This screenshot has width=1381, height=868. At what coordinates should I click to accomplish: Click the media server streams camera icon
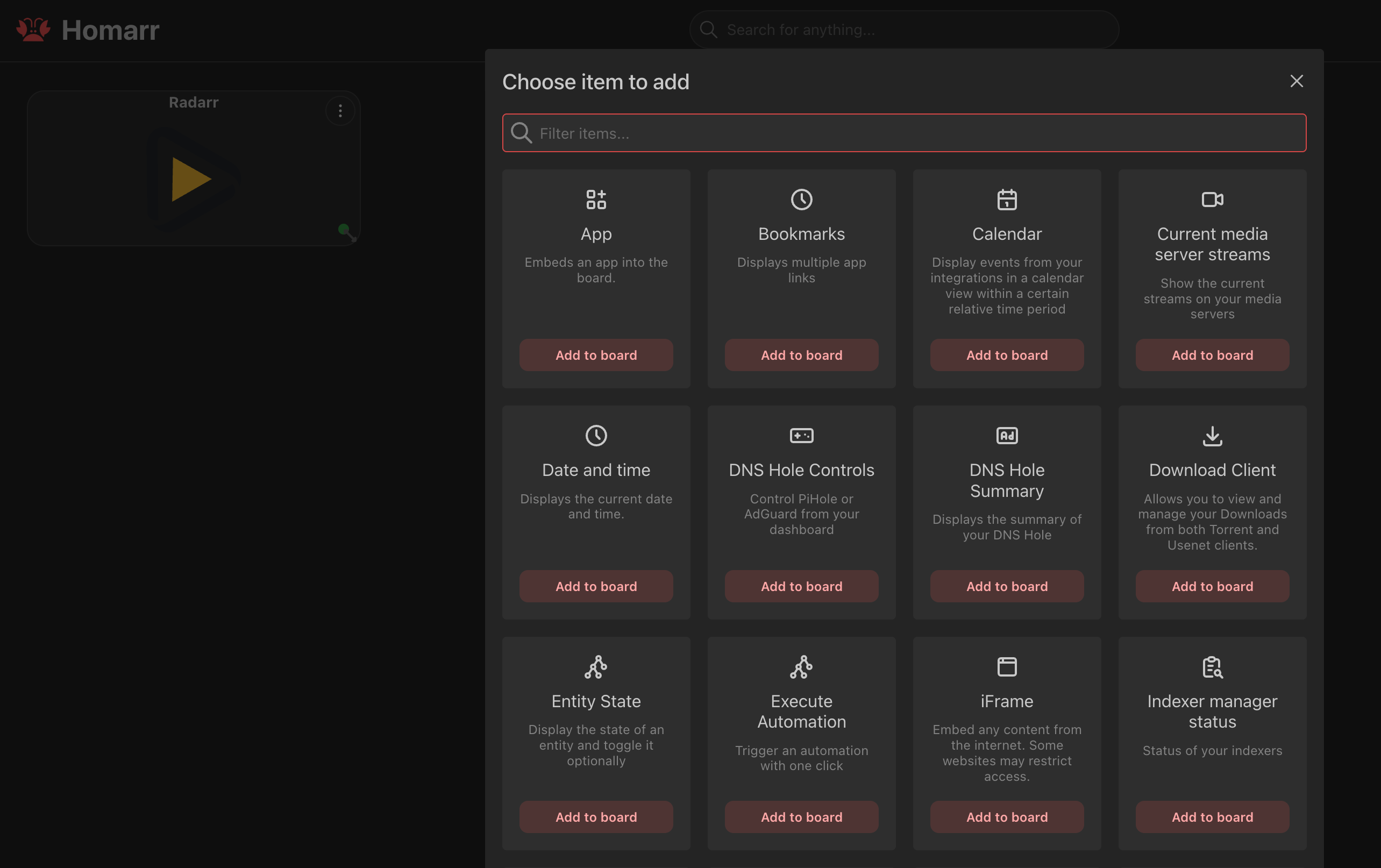point(1212,199)
